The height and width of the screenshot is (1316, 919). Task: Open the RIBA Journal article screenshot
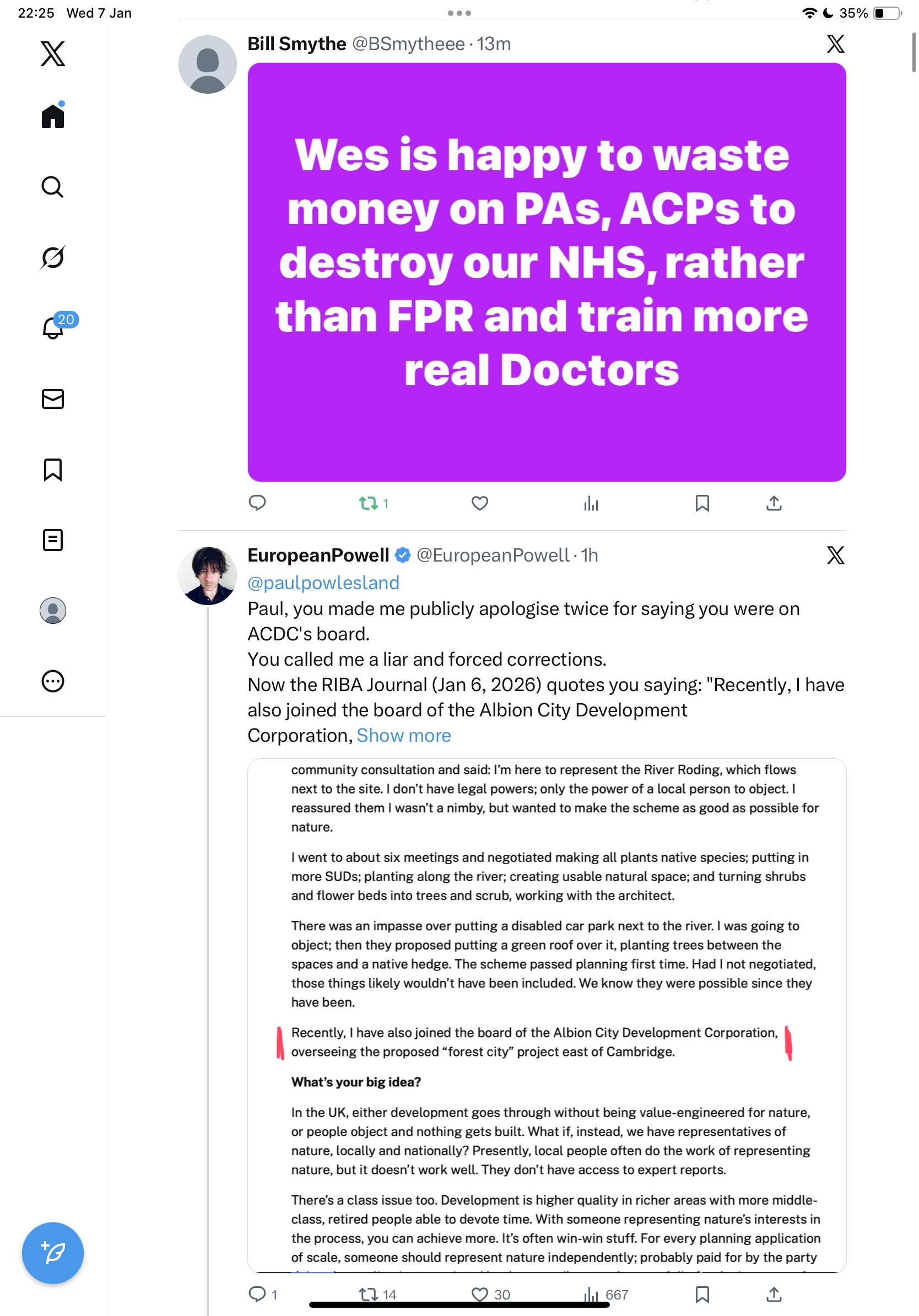click(x=547, y=1015)
